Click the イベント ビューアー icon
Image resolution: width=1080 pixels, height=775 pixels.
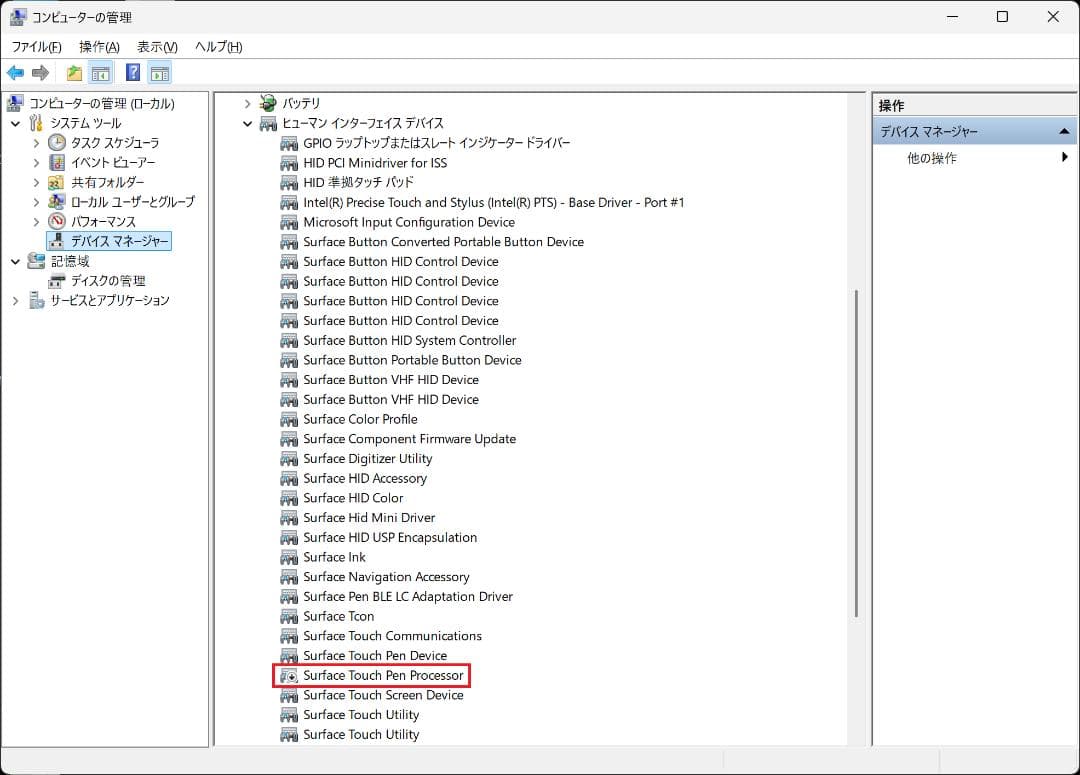pyautogui.click(x=56, y=163)
